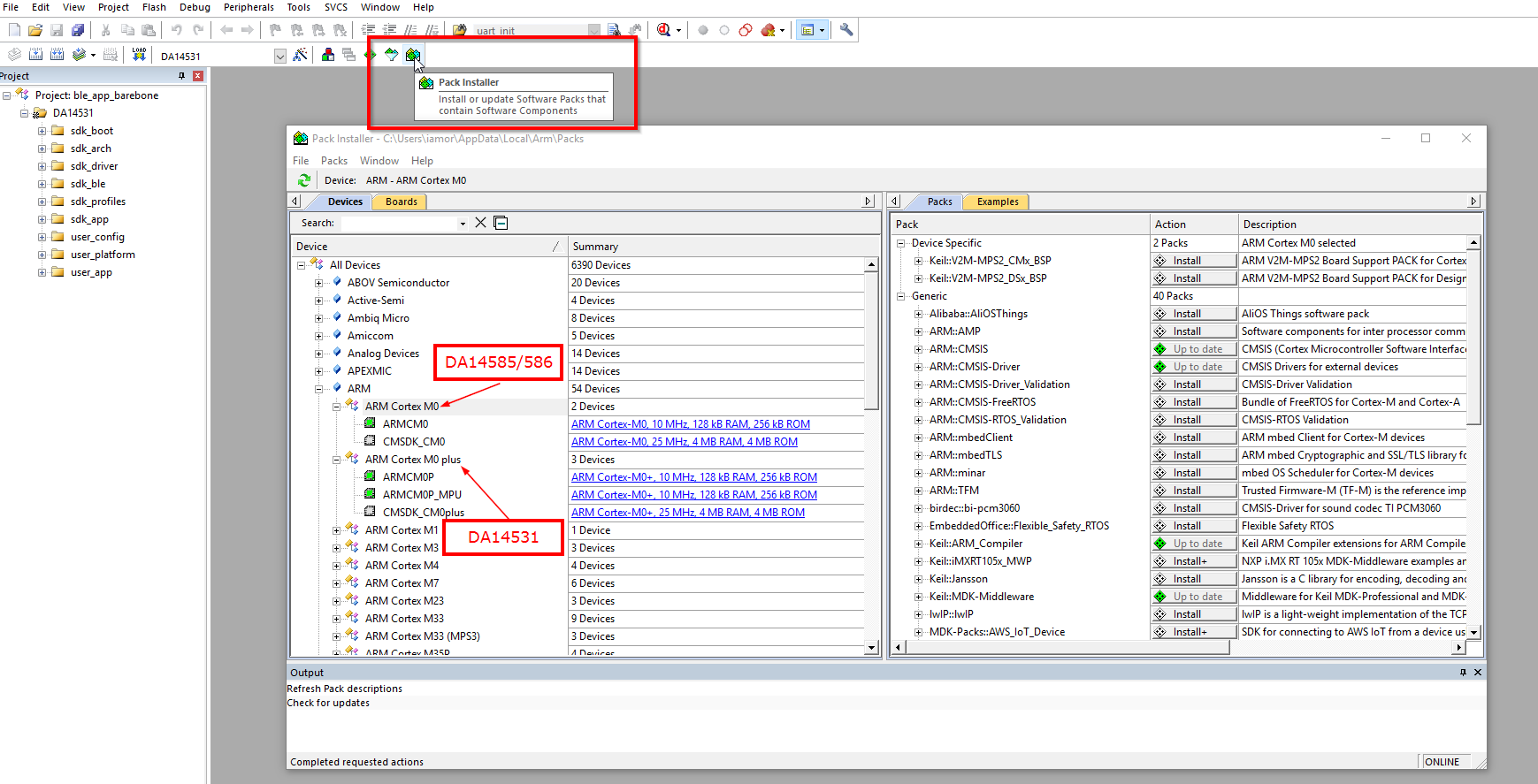
Task: Install the ARM::CMSIS-FreeRTOS pack
Action: pos(1194,402)
